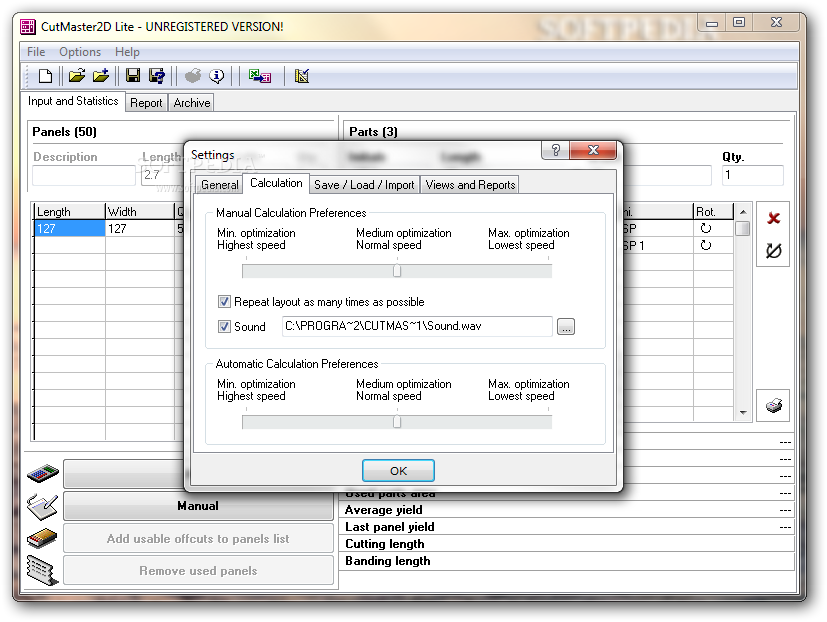Open the Options menu

pyautogui.click(x=80, y=52)
